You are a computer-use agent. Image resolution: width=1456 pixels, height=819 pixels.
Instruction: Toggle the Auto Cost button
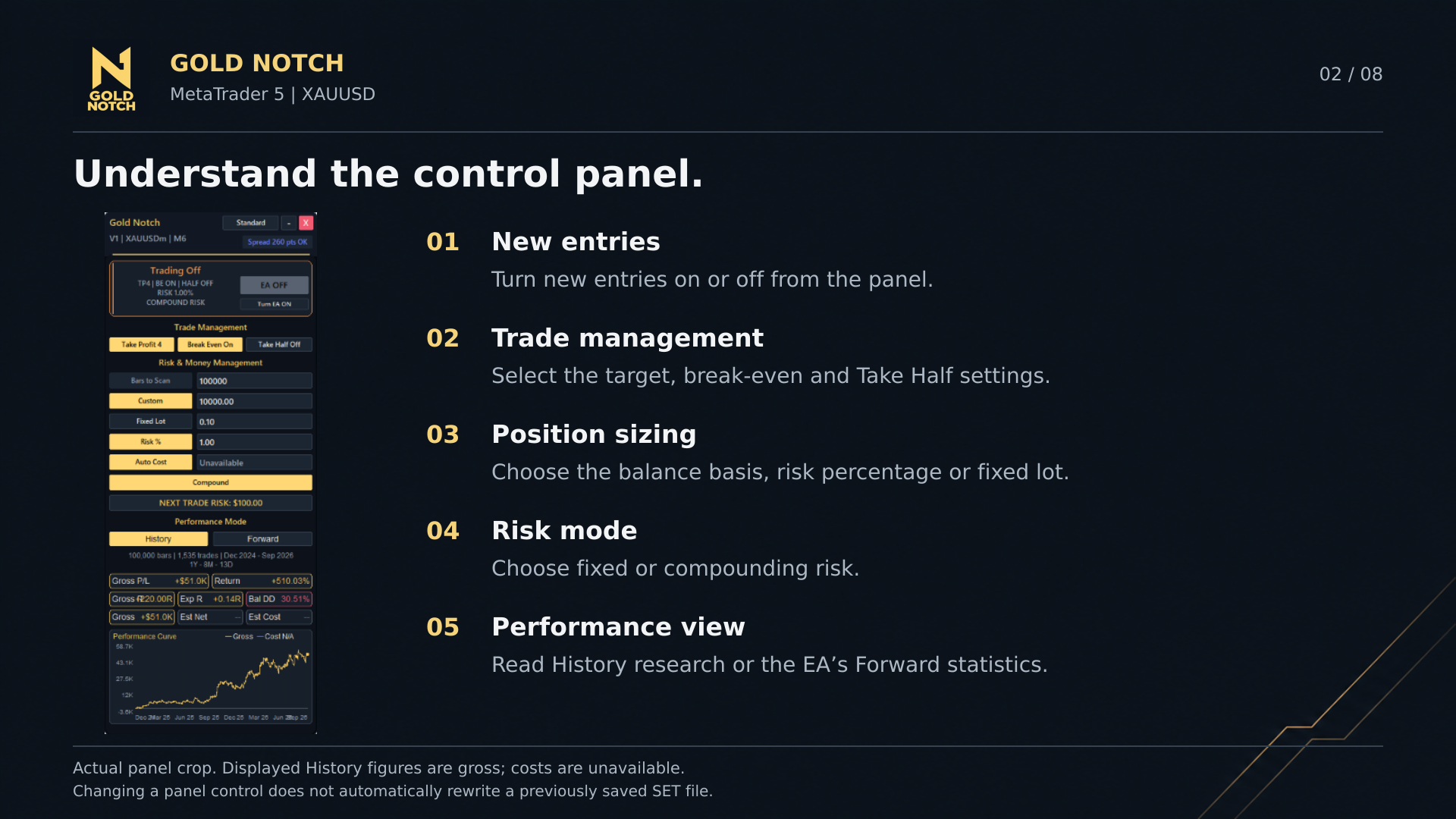pos(151,463)
